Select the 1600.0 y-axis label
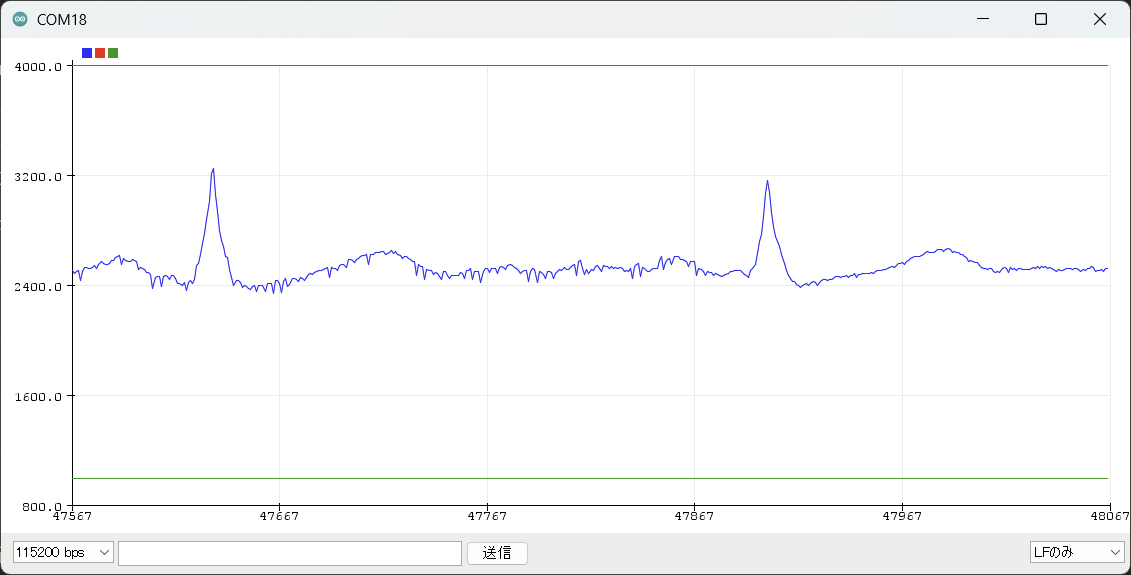Screen dimensions: 1131x575 (39, 397)
